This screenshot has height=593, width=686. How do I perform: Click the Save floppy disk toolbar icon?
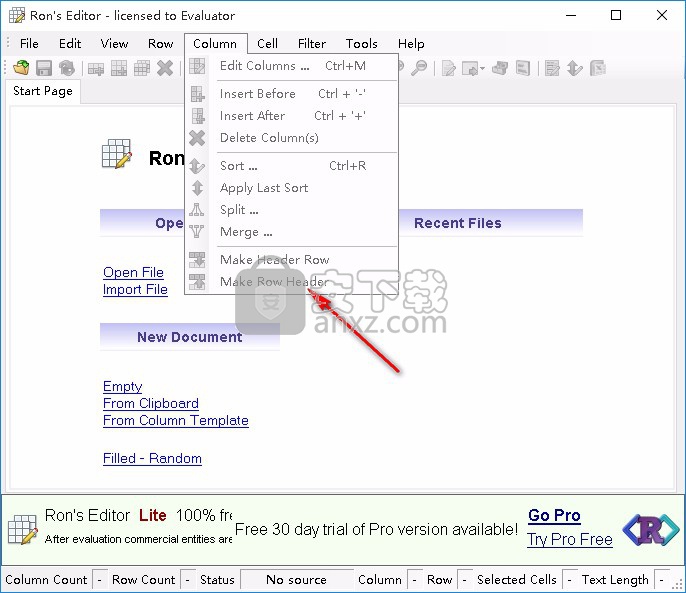point(44,68)
